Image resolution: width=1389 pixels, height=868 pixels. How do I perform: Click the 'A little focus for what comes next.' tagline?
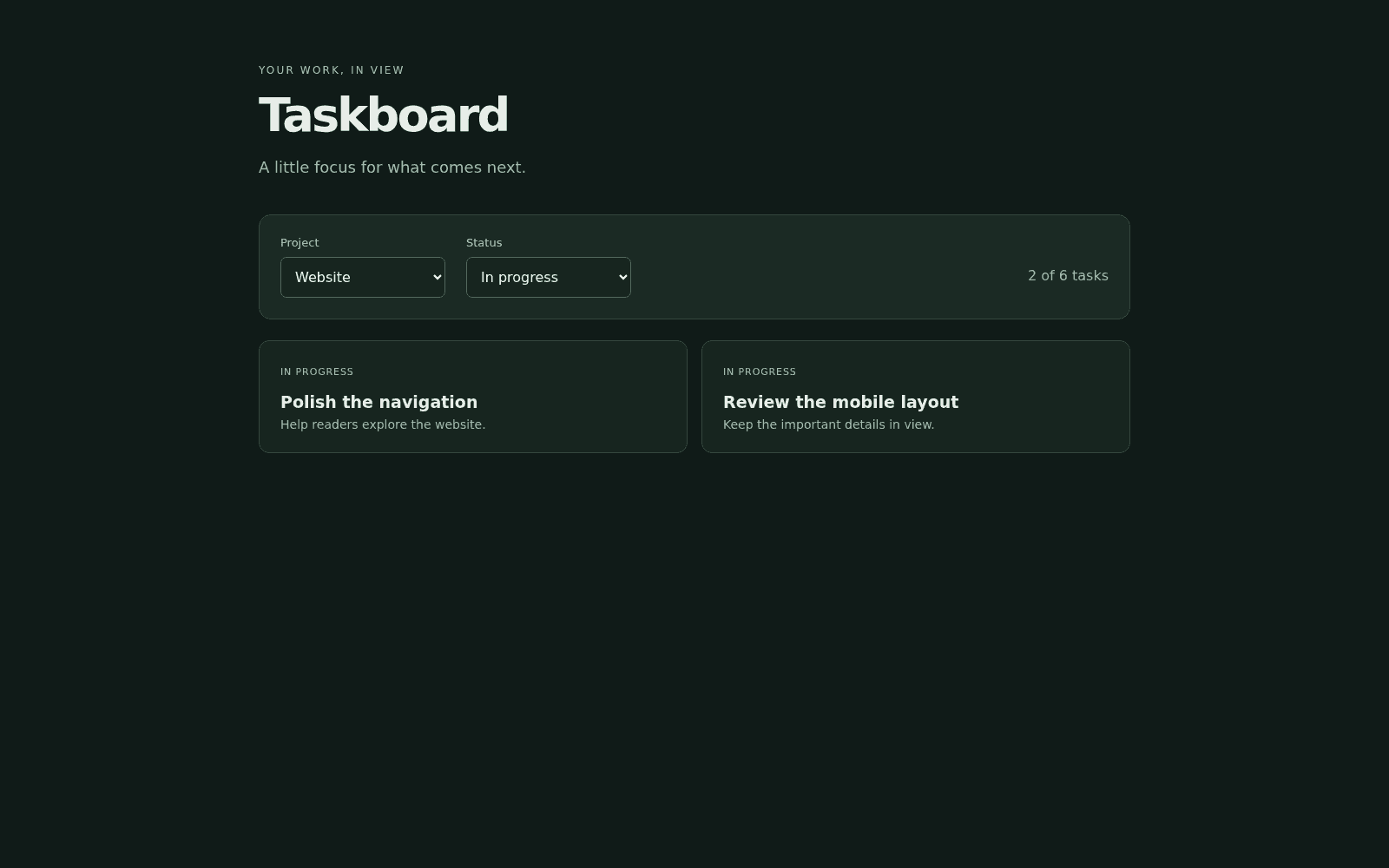[392, 167]
